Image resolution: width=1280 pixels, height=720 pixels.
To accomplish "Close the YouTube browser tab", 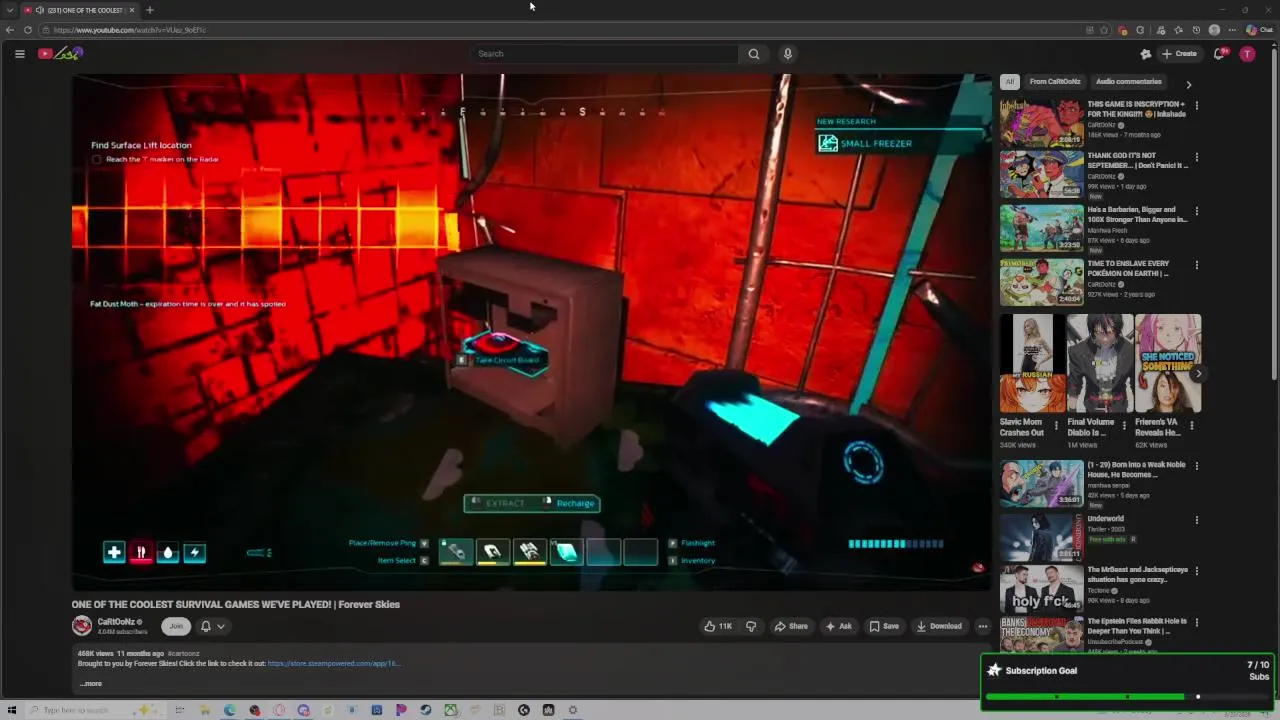I will tap(132, 10).
